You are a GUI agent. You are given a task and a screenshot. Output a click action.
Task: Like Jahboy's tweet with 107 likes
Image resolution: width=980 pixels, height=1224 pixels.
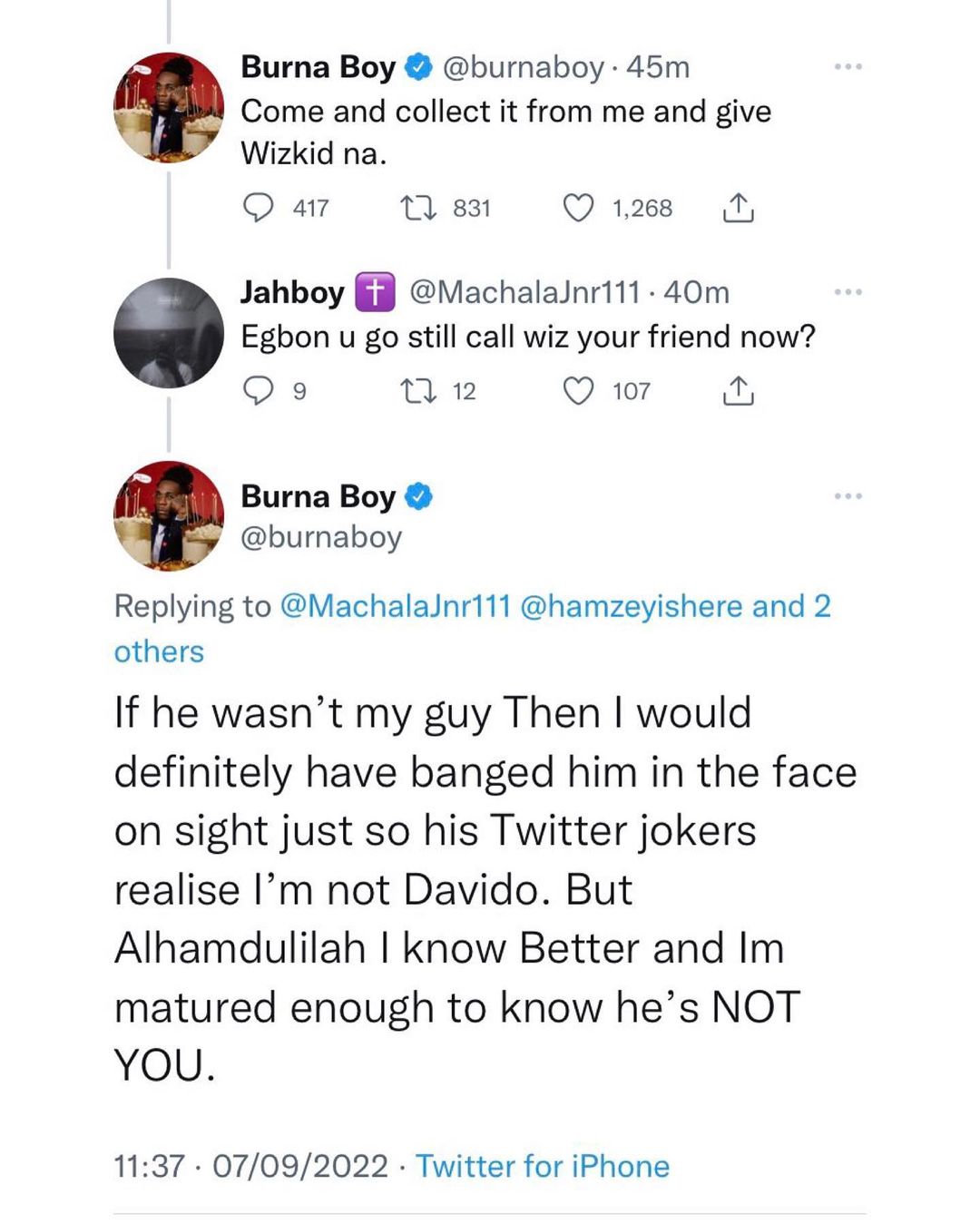578,391
